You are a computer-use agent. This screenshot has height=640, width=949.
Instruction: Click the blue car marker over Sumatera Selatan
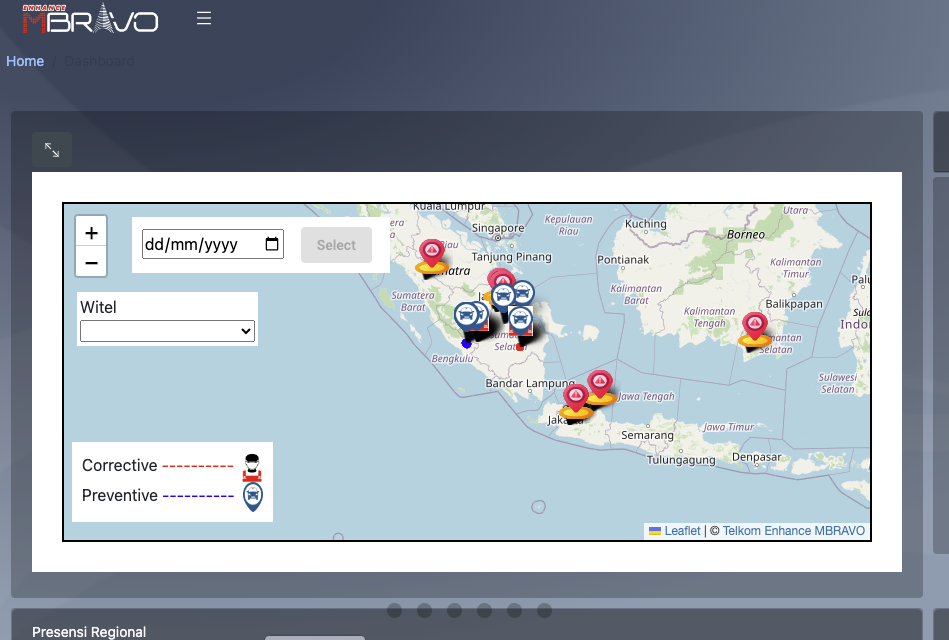520,320
